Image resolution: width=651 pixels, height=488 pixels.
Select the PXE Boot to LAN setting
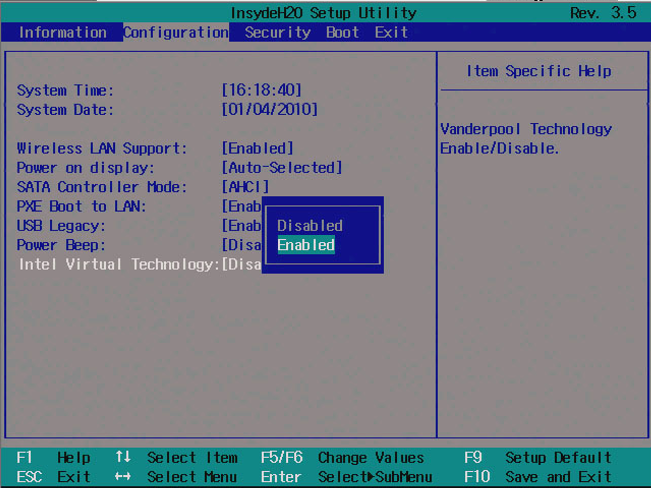(x=82, y=206)
